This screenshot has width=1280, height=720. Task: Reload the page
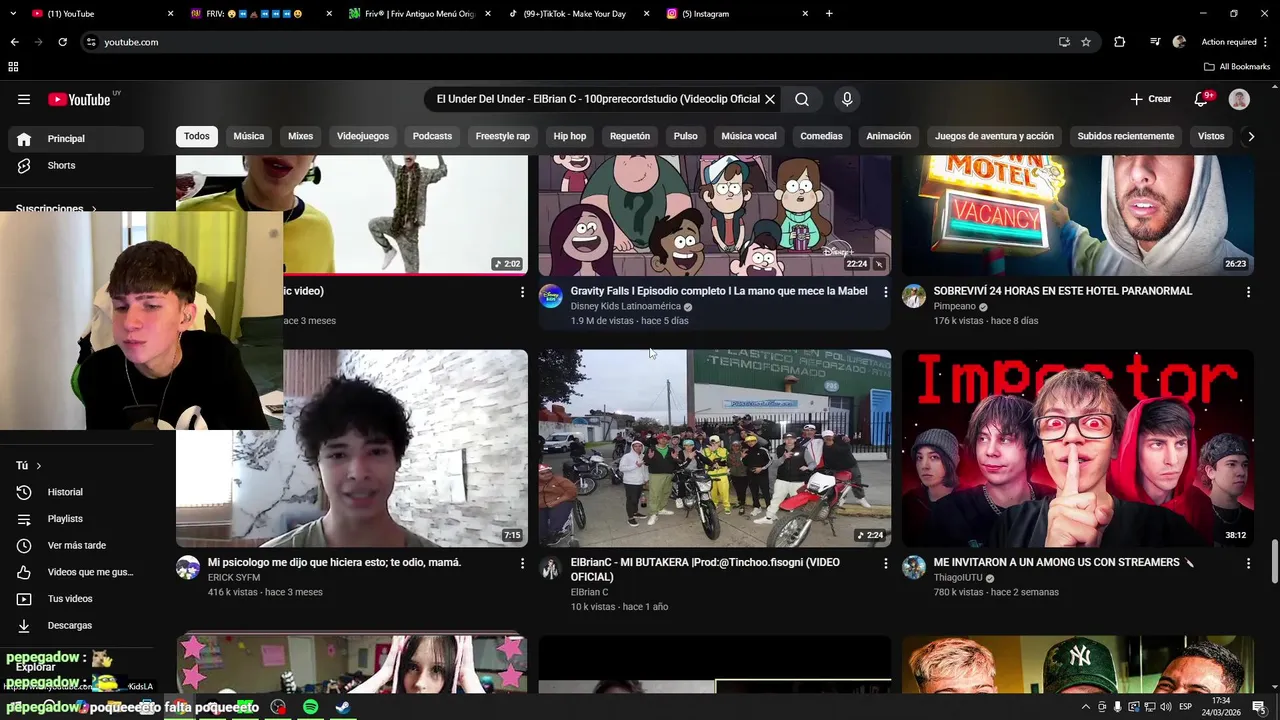click(x=62, y=42)
